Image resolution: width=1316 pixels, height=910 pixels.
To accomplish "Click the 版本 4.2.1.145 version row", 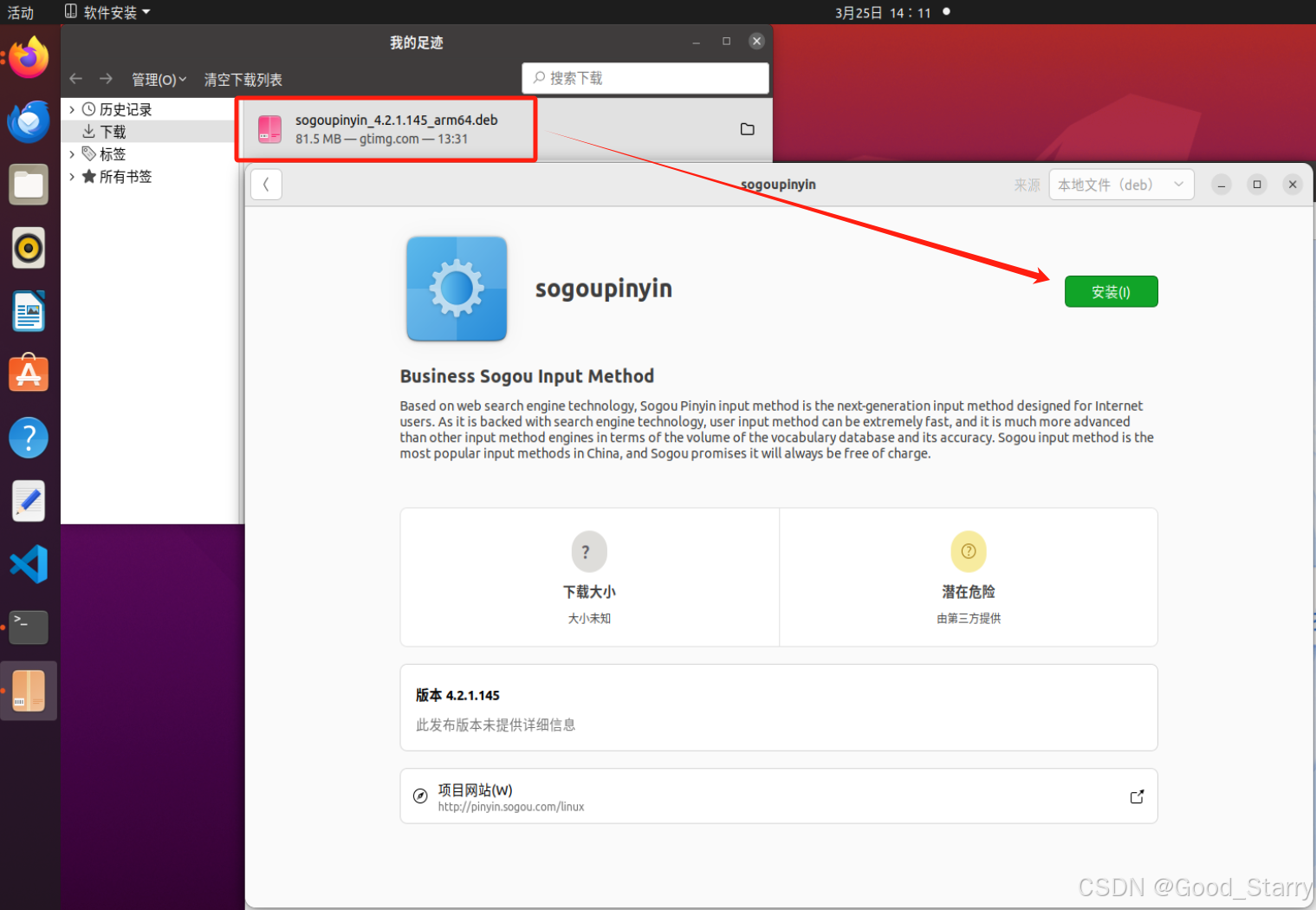I will point(779,707).
